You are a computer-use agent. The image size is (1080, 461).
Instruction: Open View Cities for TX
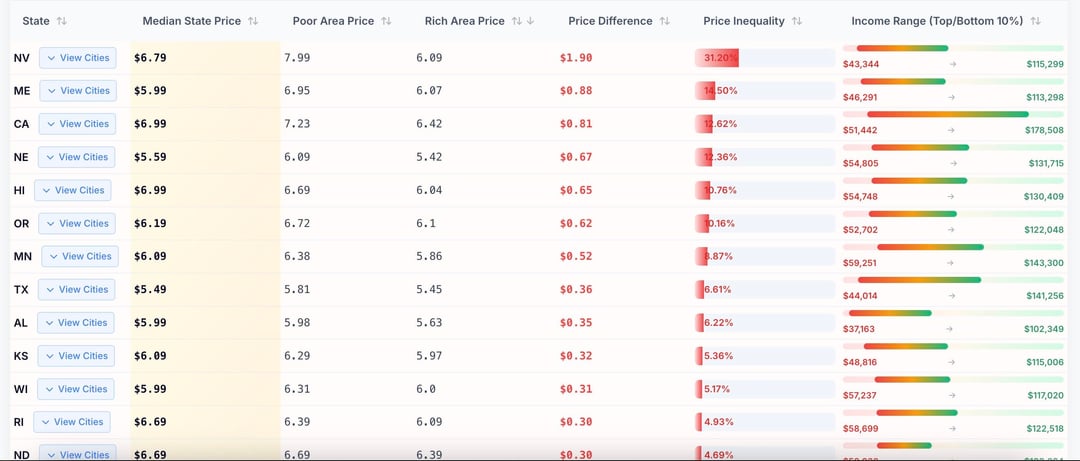coord(77,289)
